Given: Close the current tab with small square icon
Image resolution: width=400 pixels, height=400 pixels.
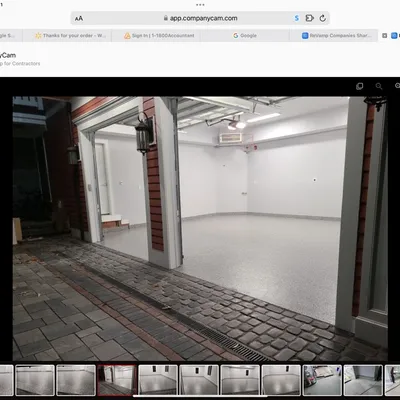Looking at the screenshot, I should 385,35.
